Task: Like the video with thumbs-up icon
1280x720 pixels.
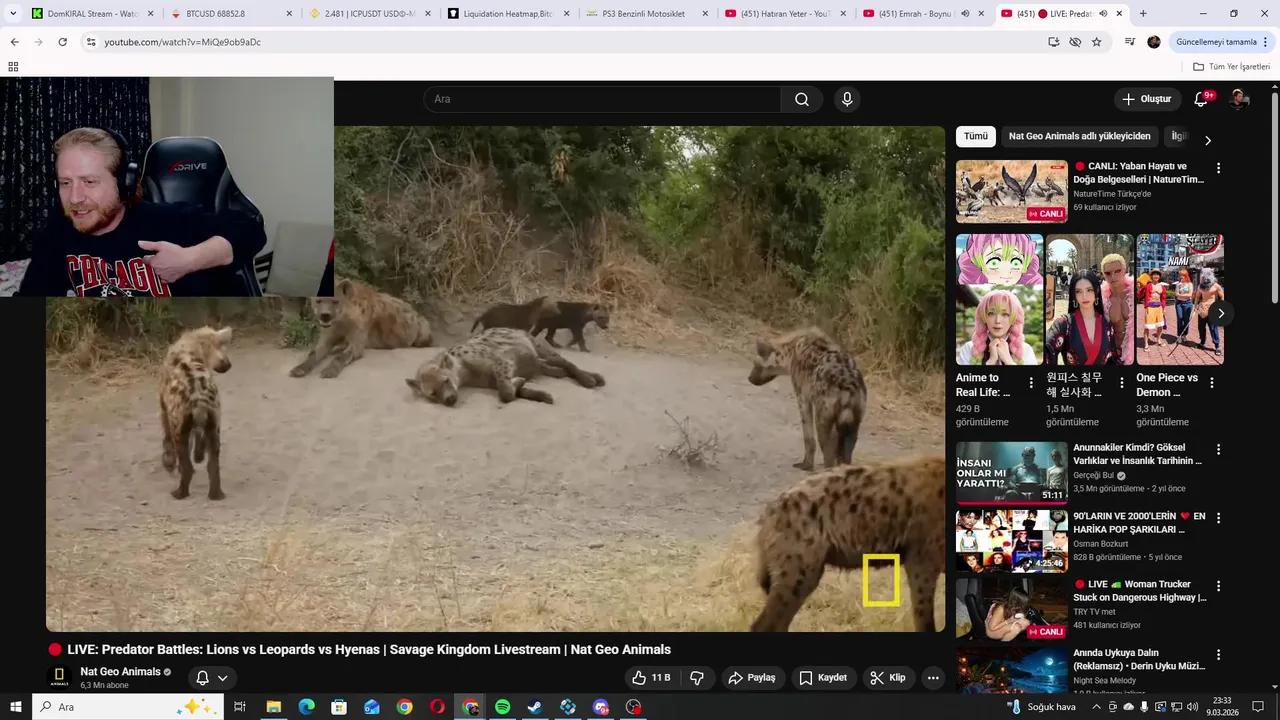Action: pyautogui.click(x=651, y=678)
